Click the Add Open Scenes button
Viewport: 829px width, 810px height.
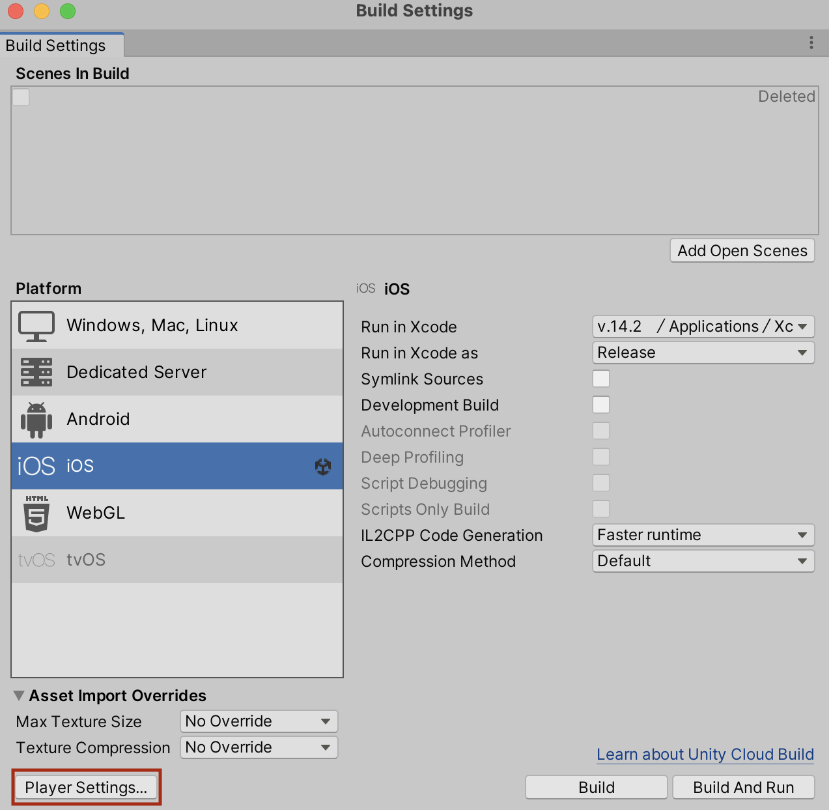coord(742,251)
